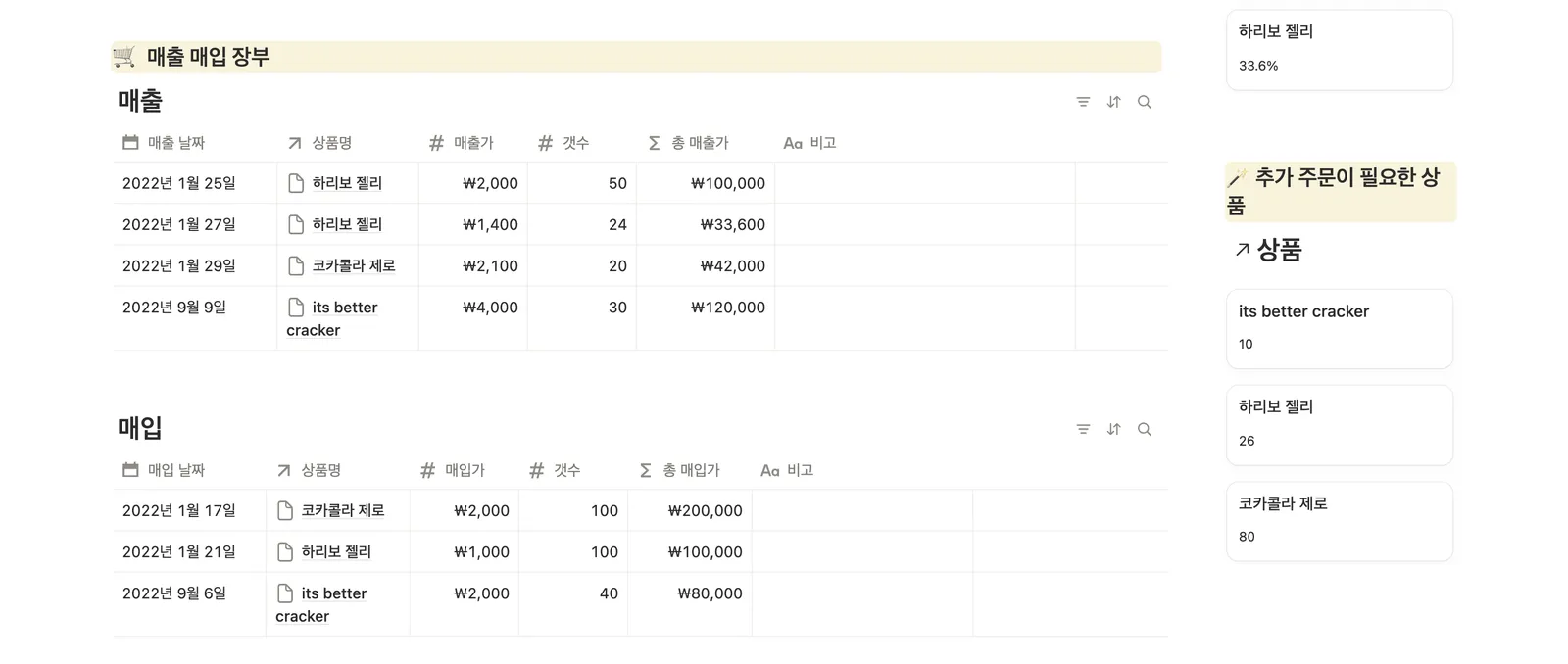
Task: Click arrow icon next to 상품 heading
Action: tap(1243, 250)
